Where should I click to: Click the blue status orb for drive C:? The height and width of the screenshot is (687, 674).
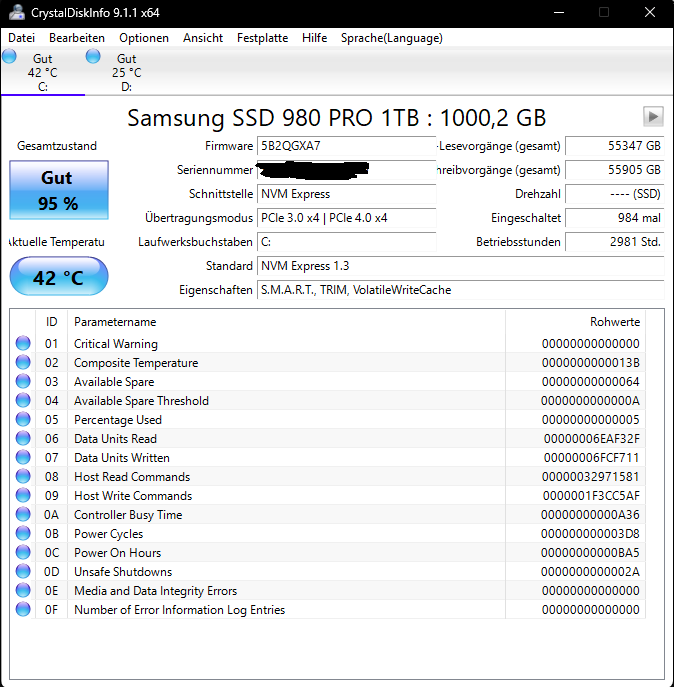coord(9,57)
